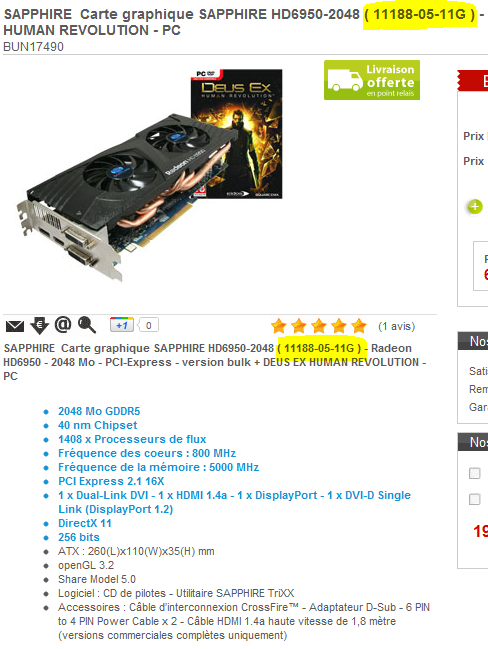Open the magnifying glass zoom icon
This screenshot has width=488, height=649.
point(87,325)
